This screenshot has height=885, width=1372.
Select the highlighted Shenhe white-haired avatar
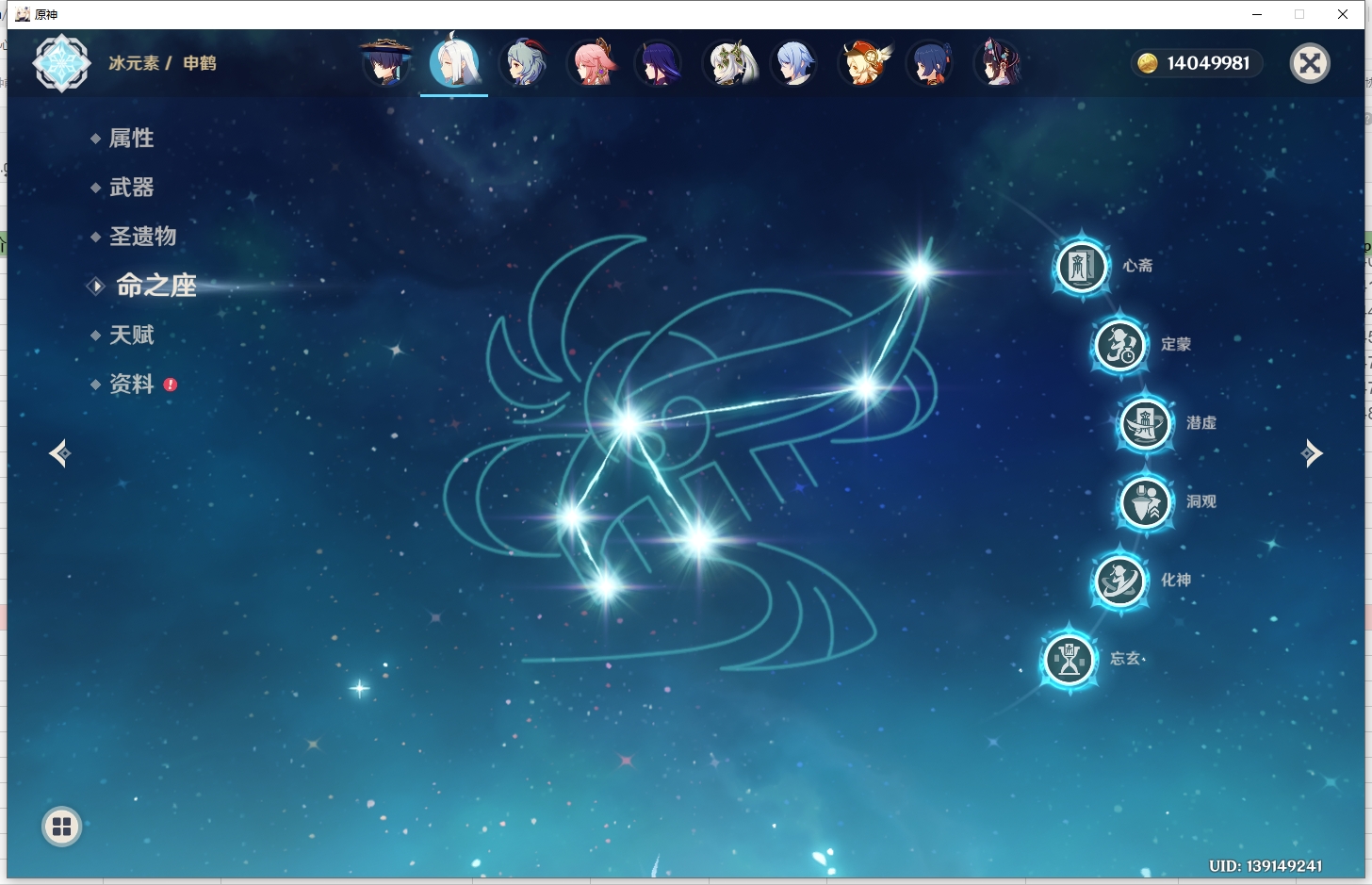tap(454, 62)
